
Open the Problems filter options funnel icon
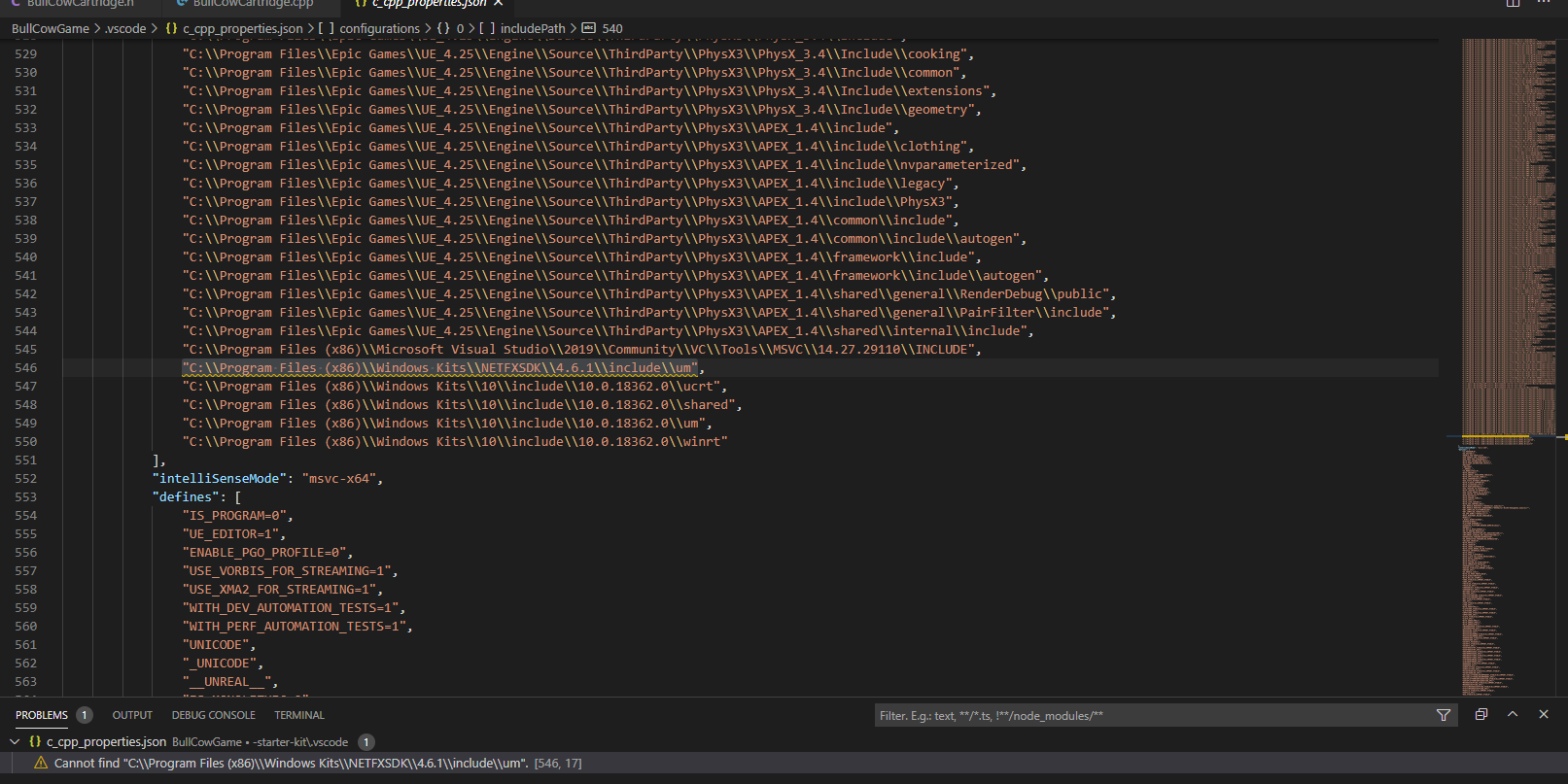(x=1444, y=715)
